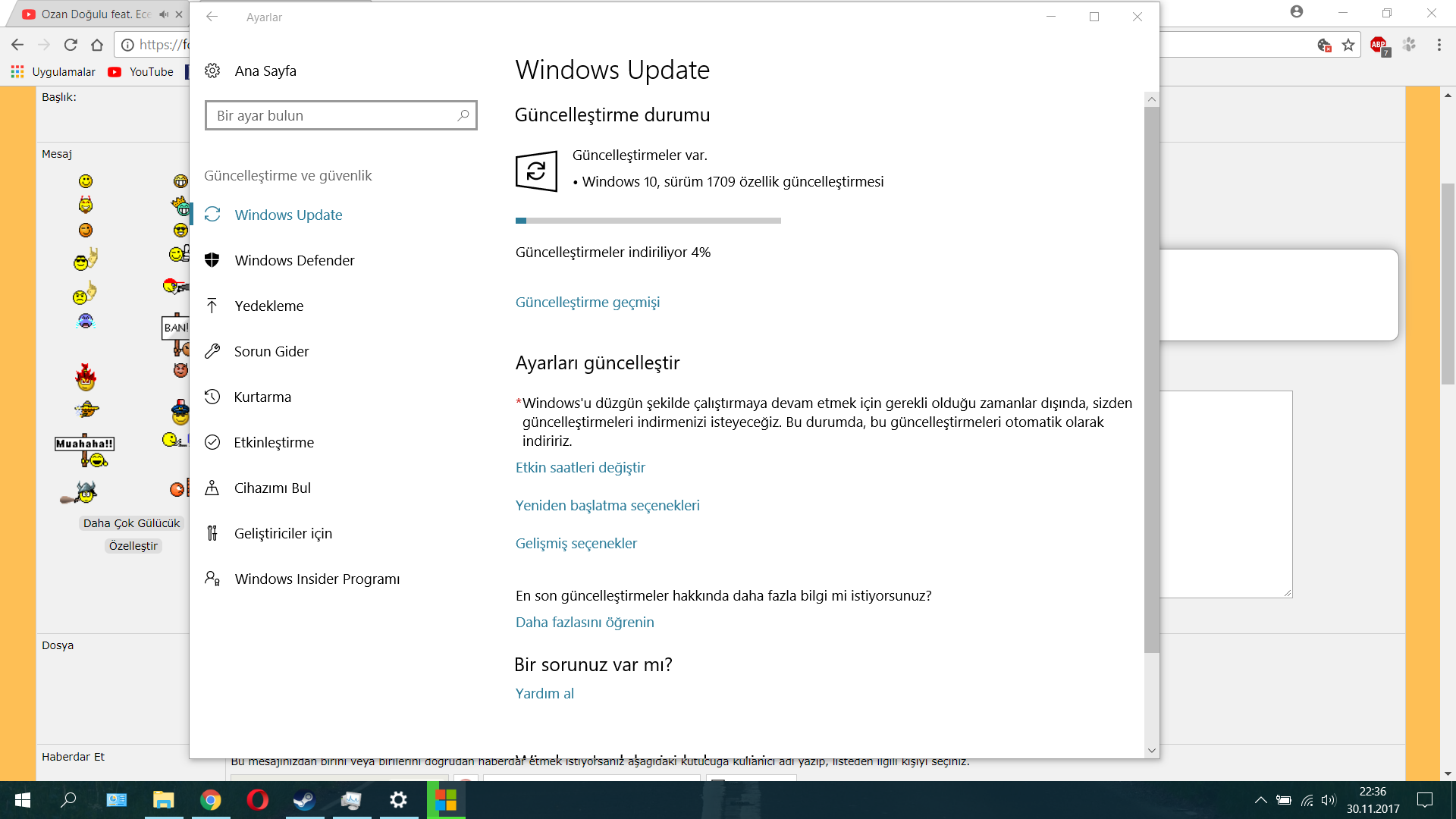
Task: Open YouTube bookmark in Chrome bookmarks bar
Action: (141, 72)
